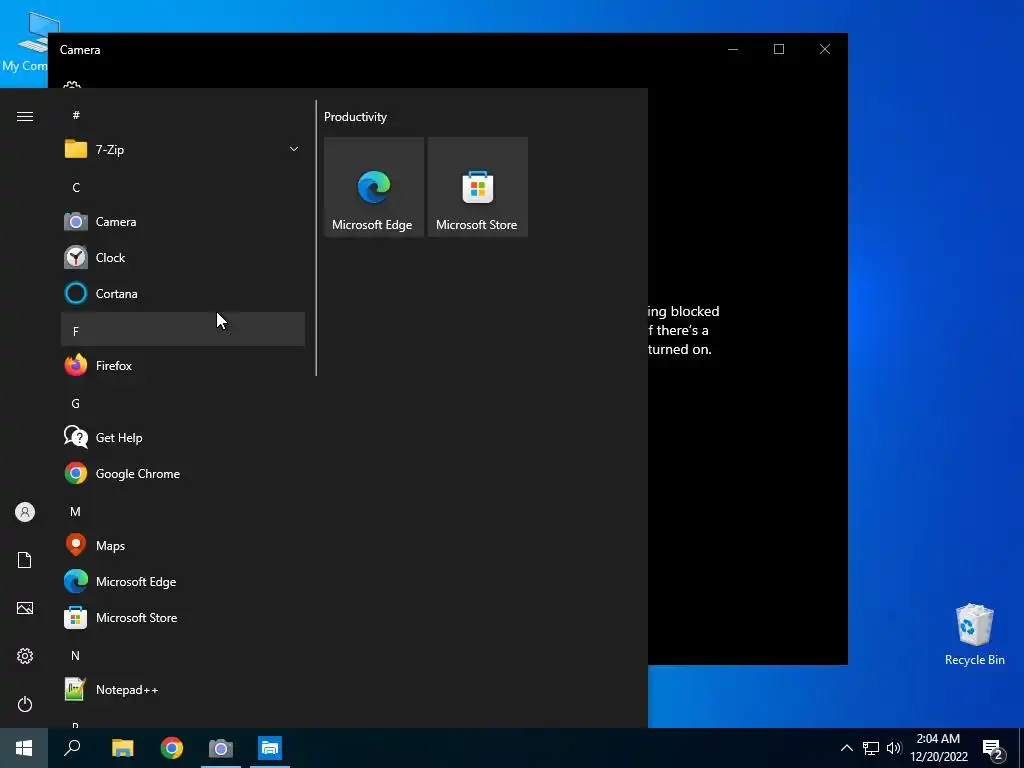
Task: Switch to Chrome on the taskbar
Action: [x=172, y=748]
